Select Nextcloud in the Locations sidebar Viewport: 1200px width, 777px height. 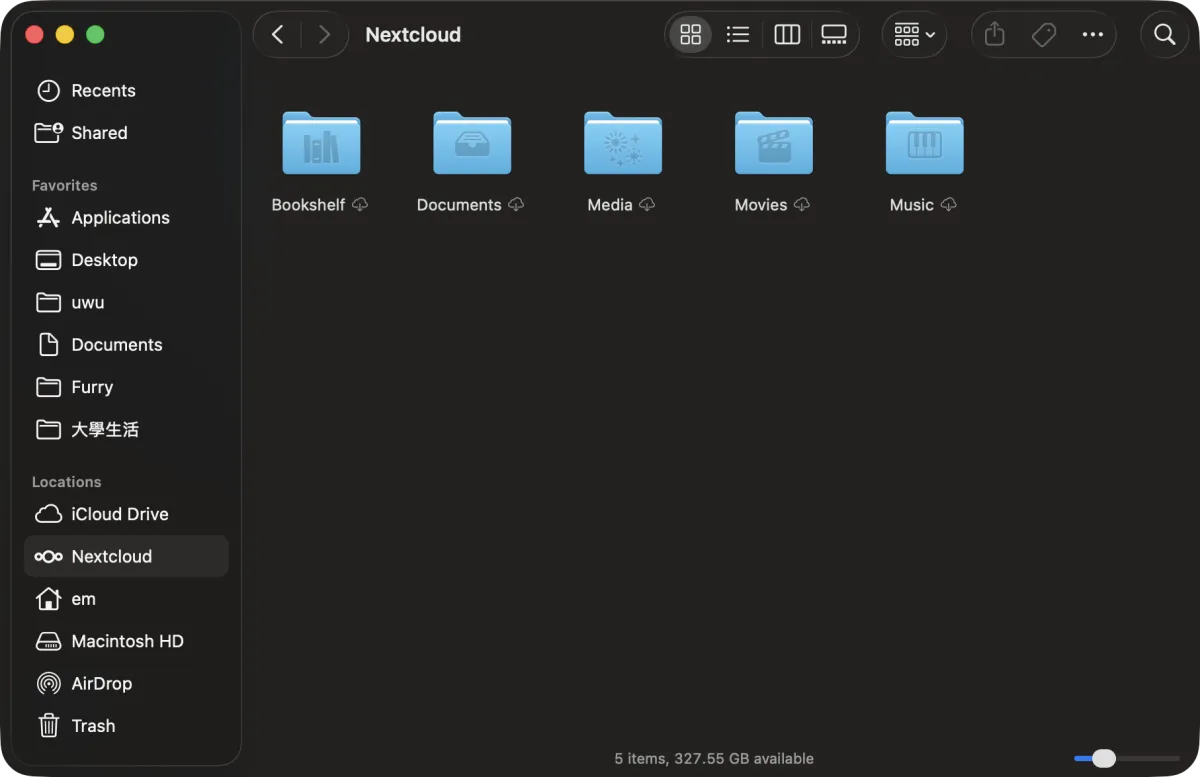(111, 556)
